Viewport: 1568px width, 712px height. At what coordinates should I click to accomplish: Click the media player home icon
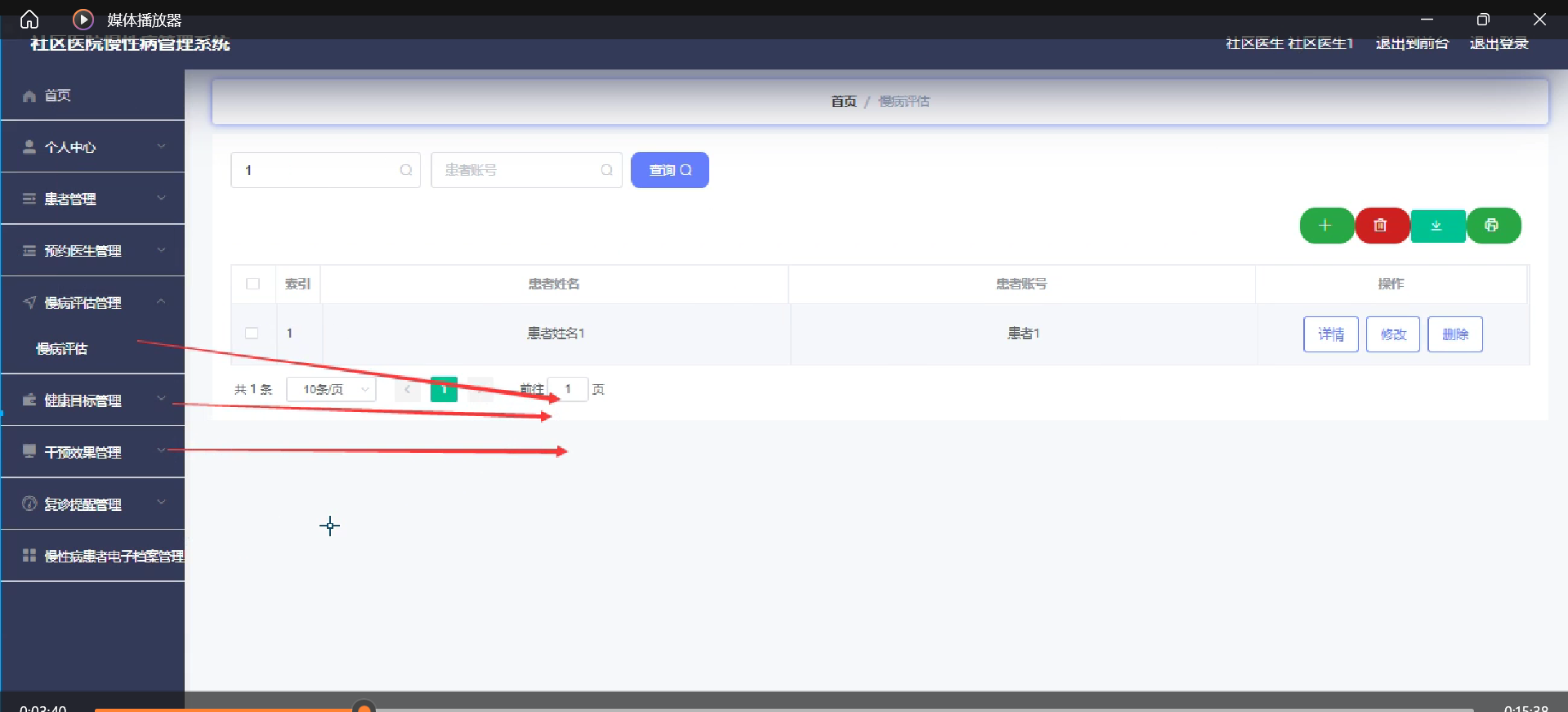point(29,20)
